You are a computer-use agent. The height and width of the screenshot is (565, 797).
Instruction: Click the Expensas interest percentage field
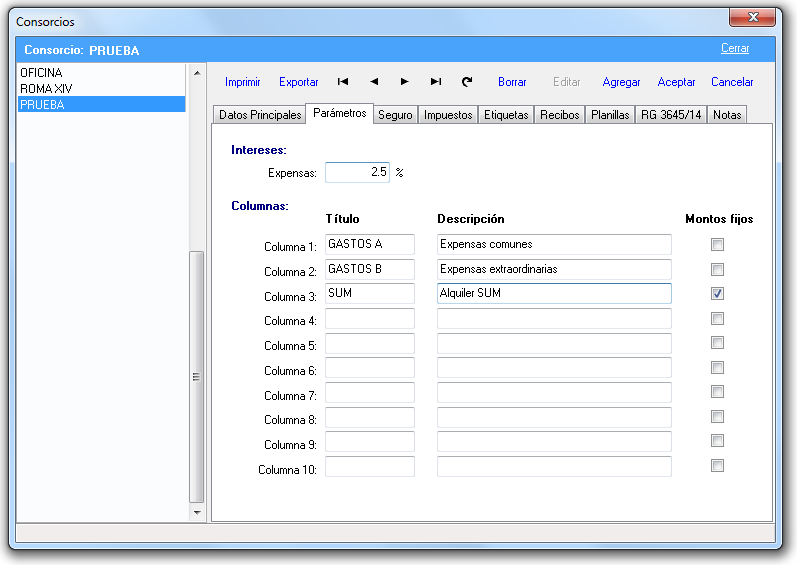357,172
